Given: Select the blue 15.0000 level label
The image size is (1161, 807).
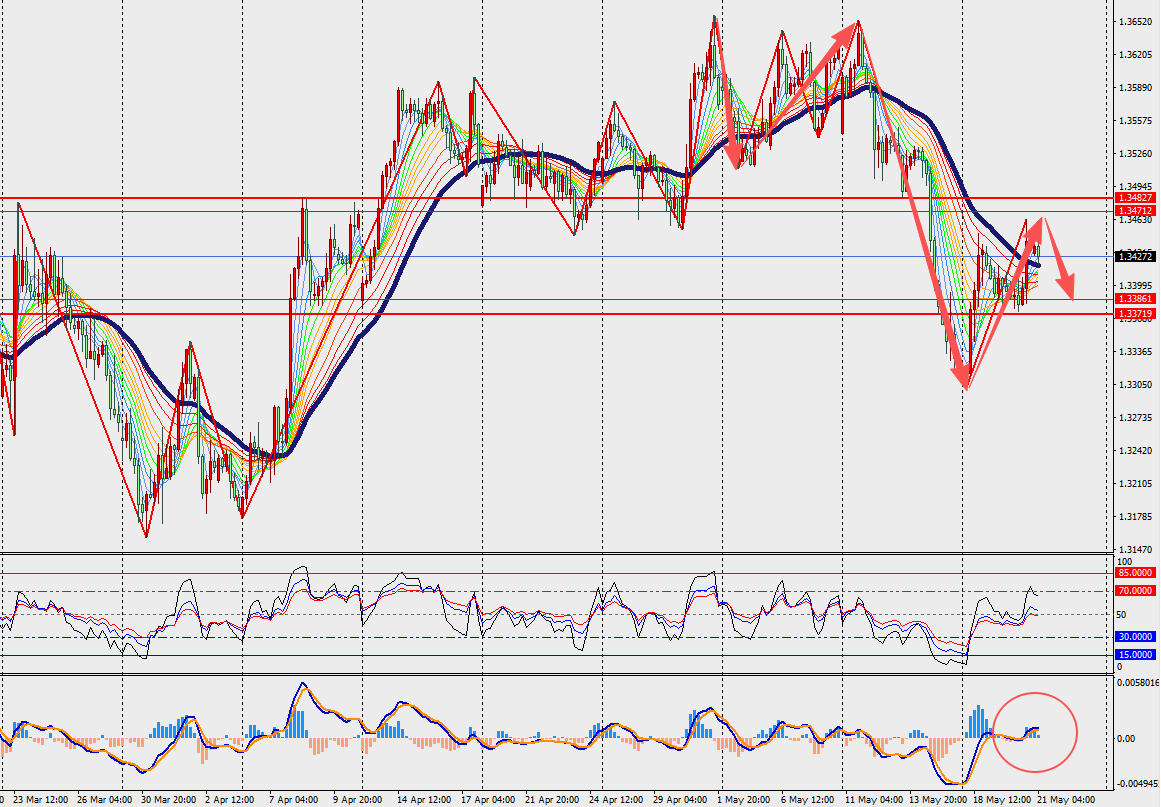Looking at the screenshot, I should click(1135, 654).
